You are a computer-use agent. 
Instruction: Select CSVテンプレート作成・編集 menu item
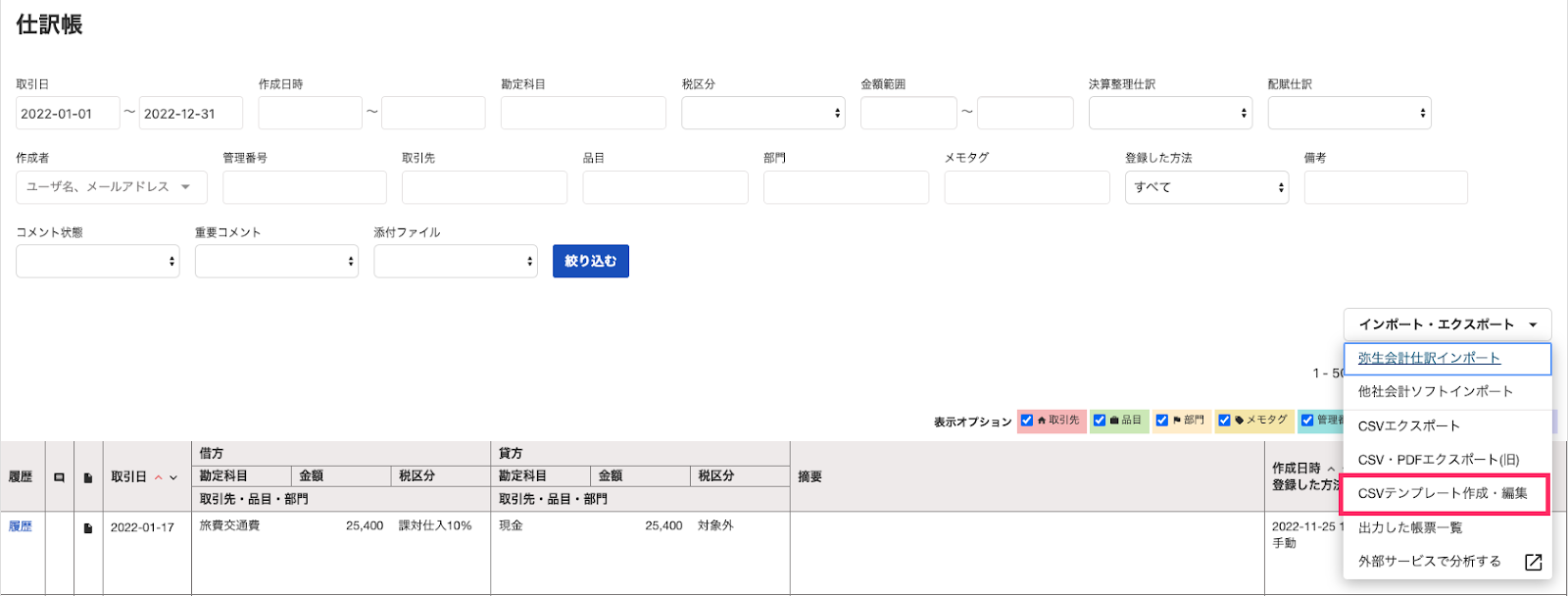(1443, 494)
